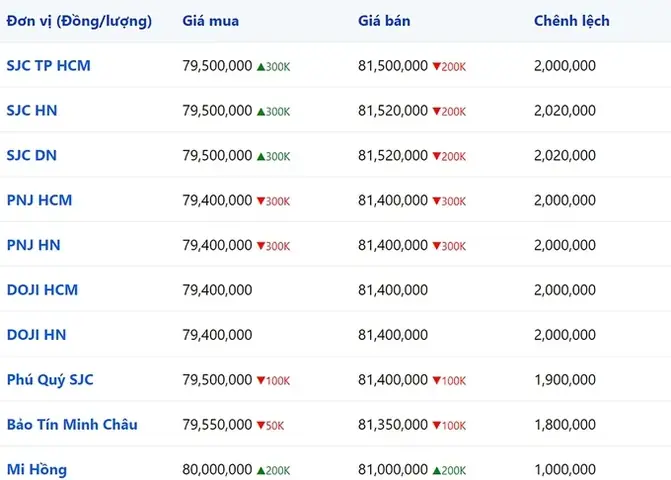Click the Chênh lệch column header

click(x=572, y=21)
